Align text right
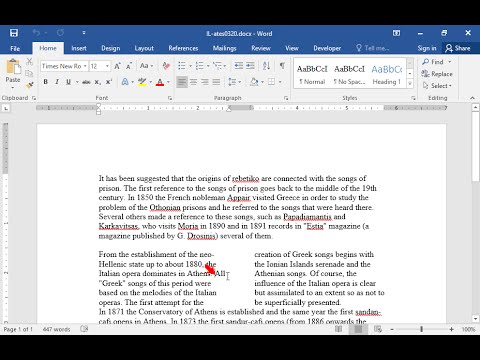This screenshot has height=360, width=480. [205, 82]
